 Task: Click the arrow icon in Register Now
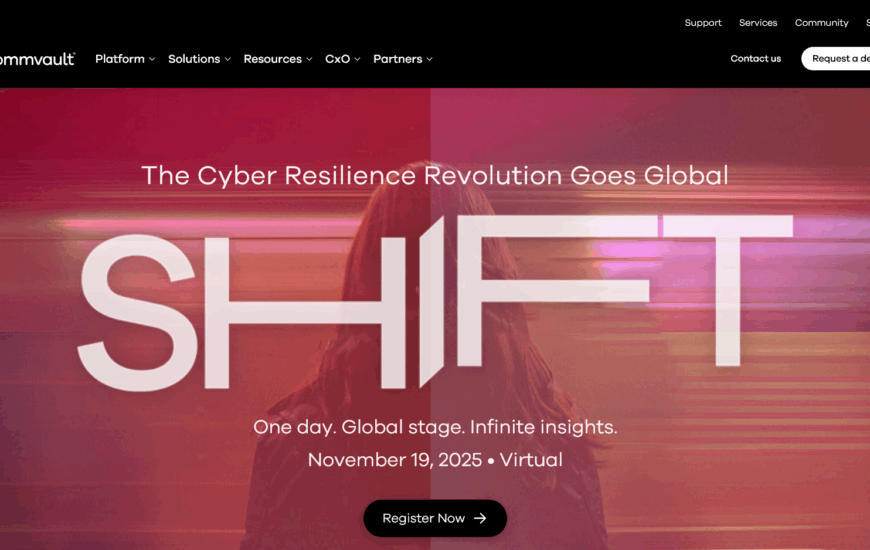[480, 518]
